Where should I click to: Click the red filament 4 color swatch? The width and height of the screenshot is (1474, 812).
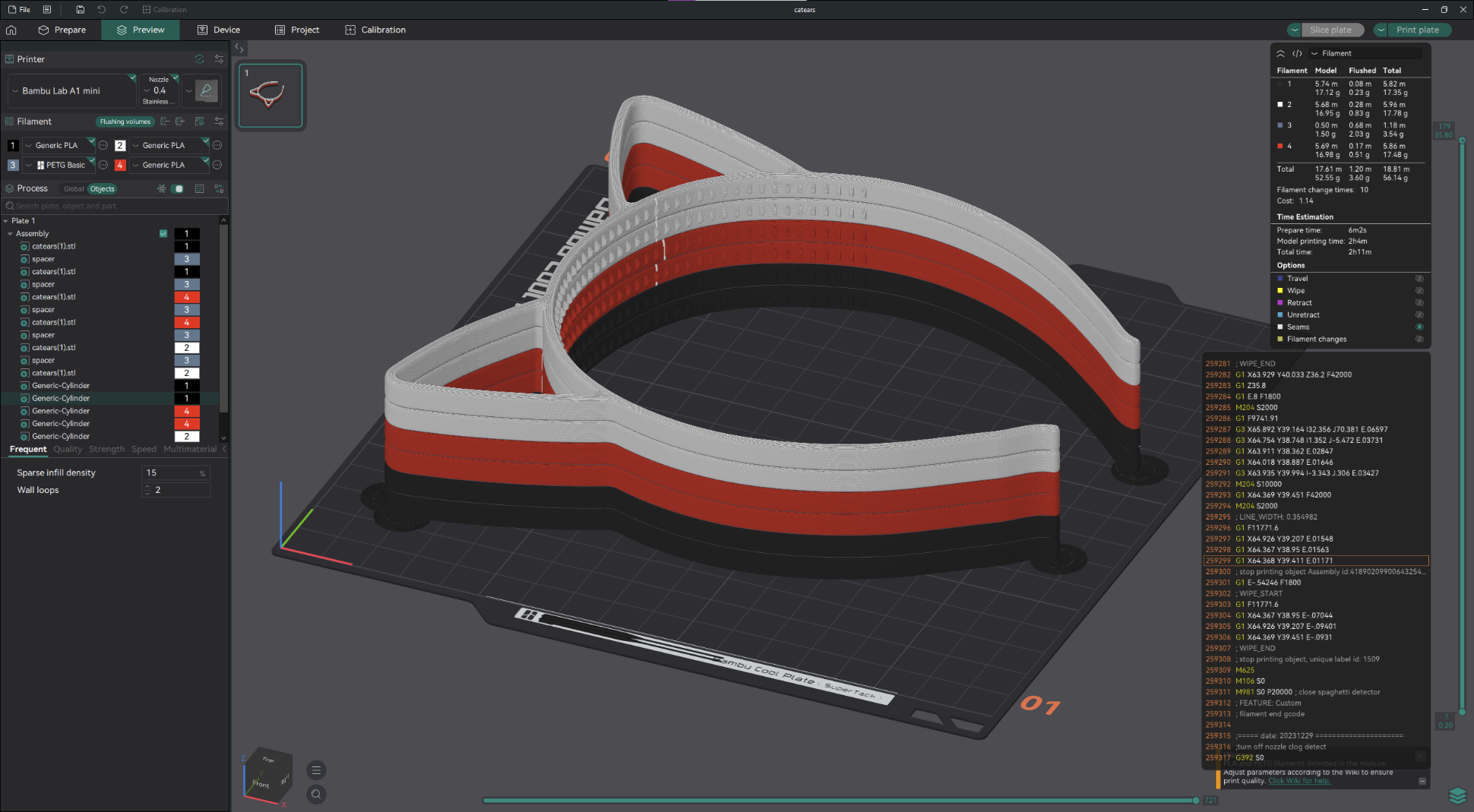(120, 165)
